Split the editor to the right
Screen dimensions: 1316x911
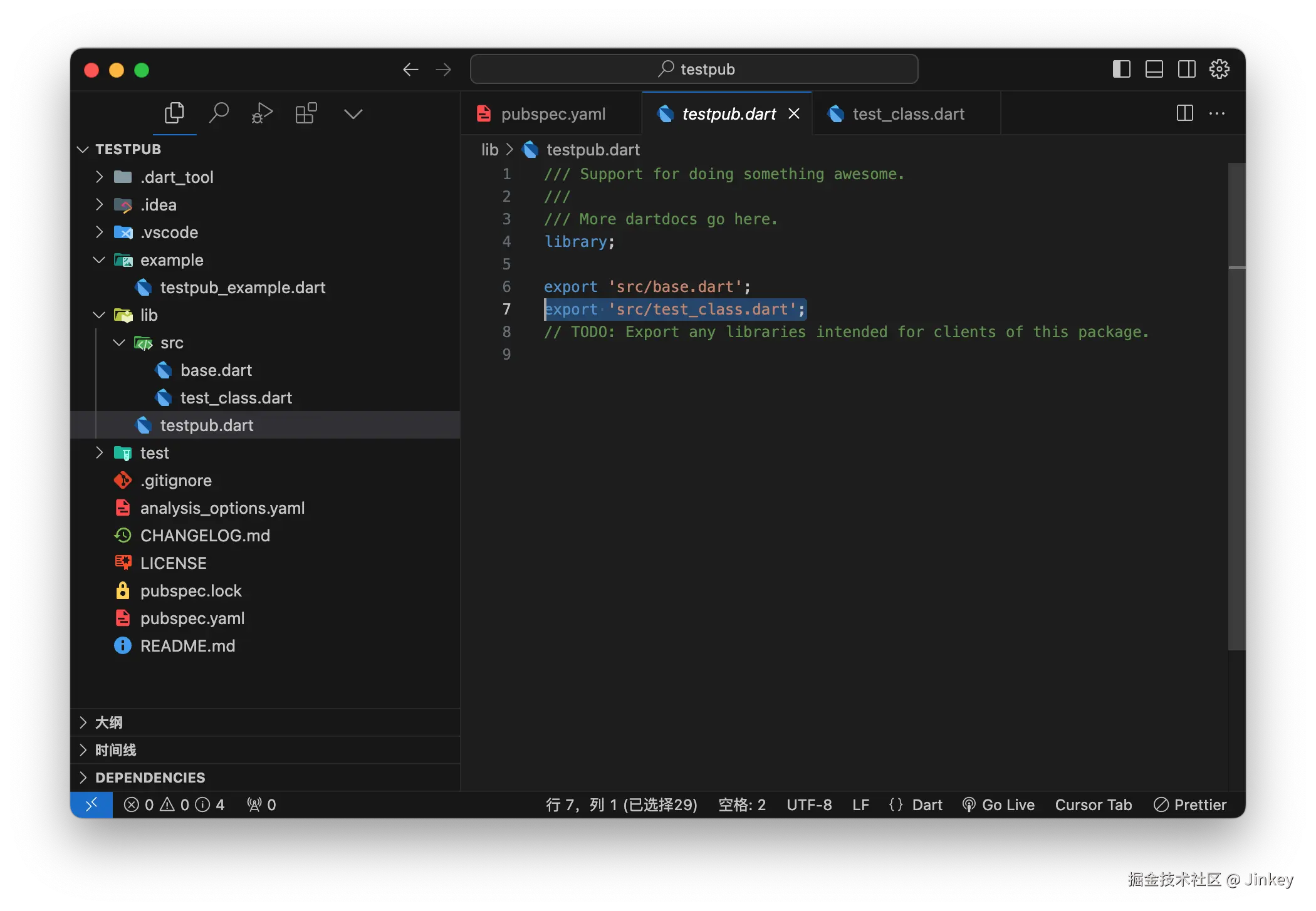pyautogui.click(x=1184, y=113)
